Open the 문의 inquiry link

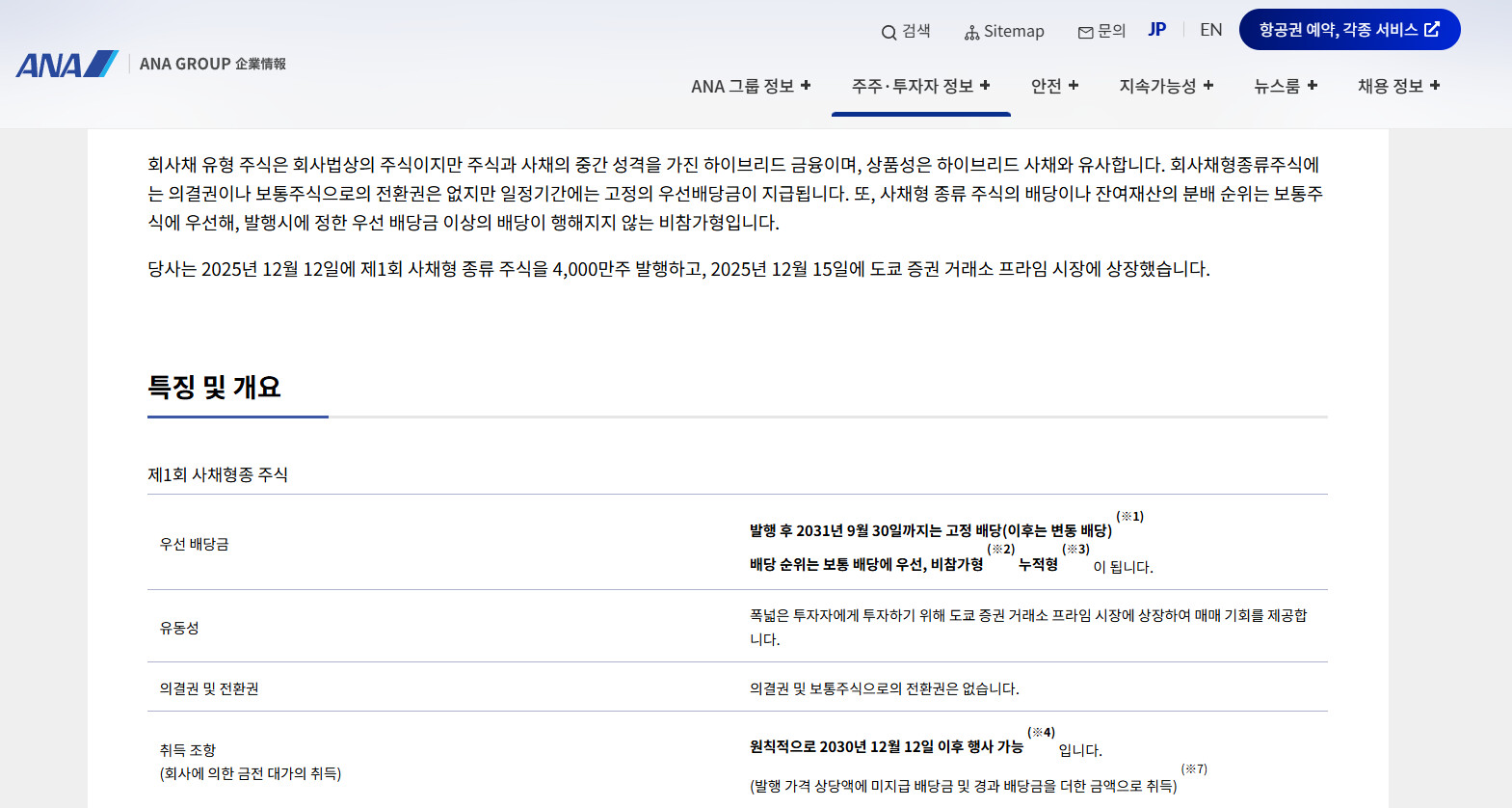click(x=1101, y=32)
